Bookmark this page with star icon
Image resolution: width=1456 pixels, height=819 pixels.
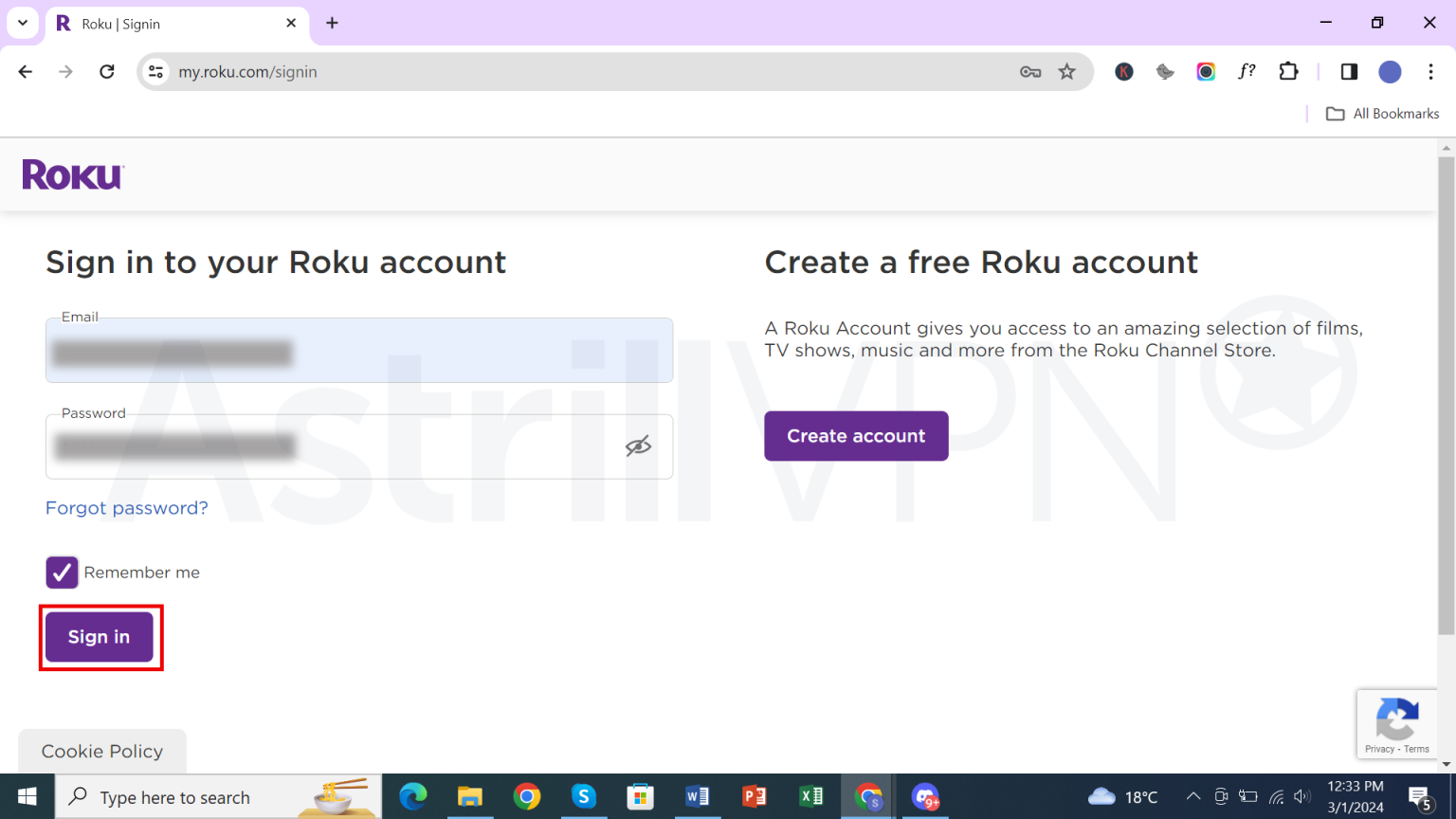(x=1067, y=72)
